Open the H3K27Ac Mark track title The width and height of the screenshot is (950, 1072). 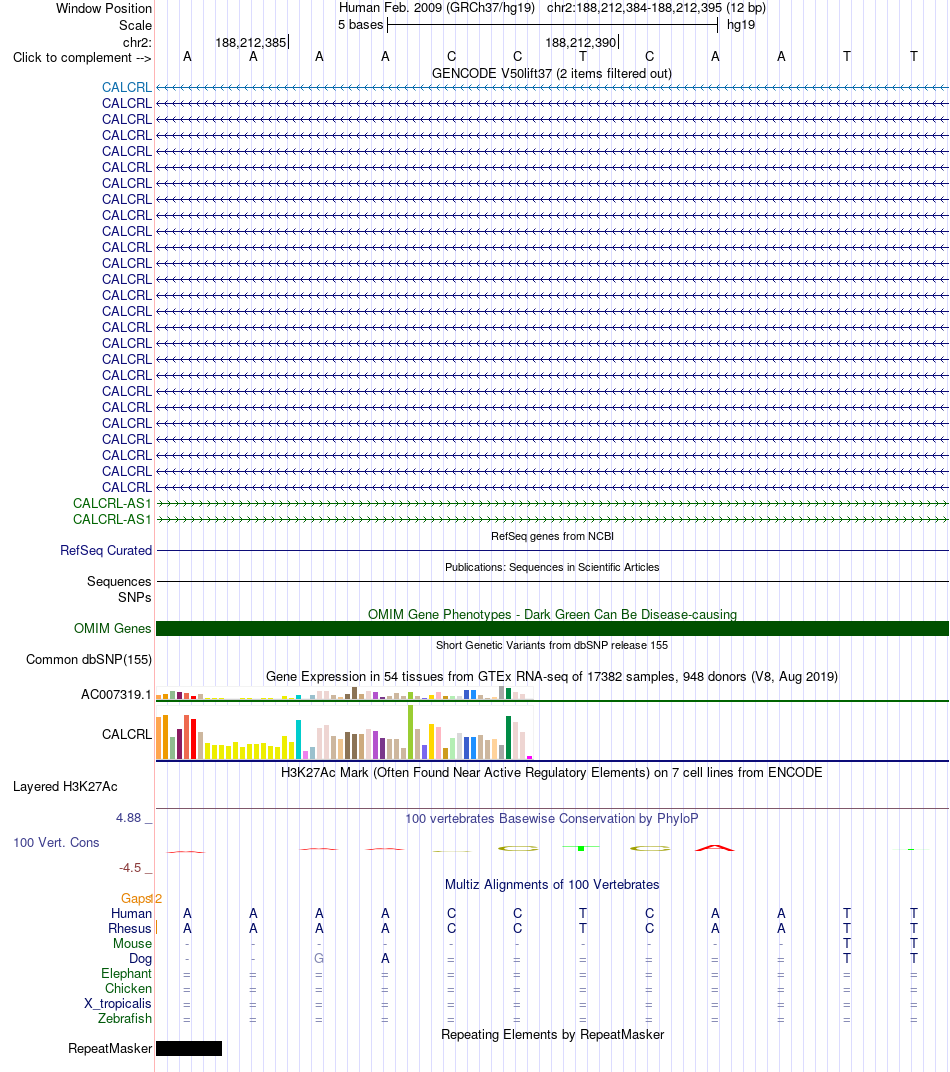tap(552, 773)
